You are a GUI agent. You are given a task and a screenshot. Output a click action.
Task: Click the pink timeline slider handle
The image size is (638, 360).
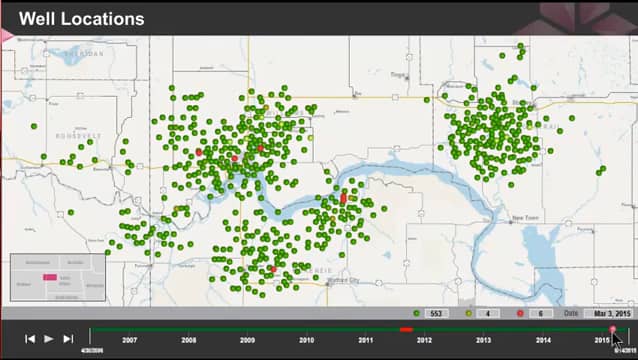pos(613,329)
